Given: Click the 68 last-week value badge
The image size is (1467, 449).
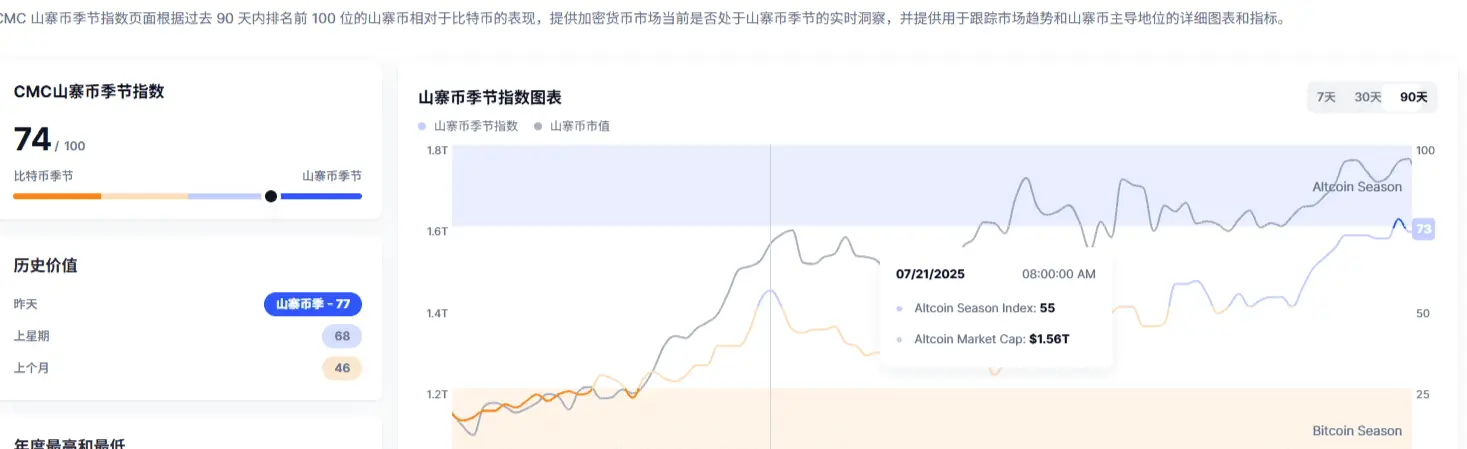Looking at the screenshot, I should click(342, 336).
